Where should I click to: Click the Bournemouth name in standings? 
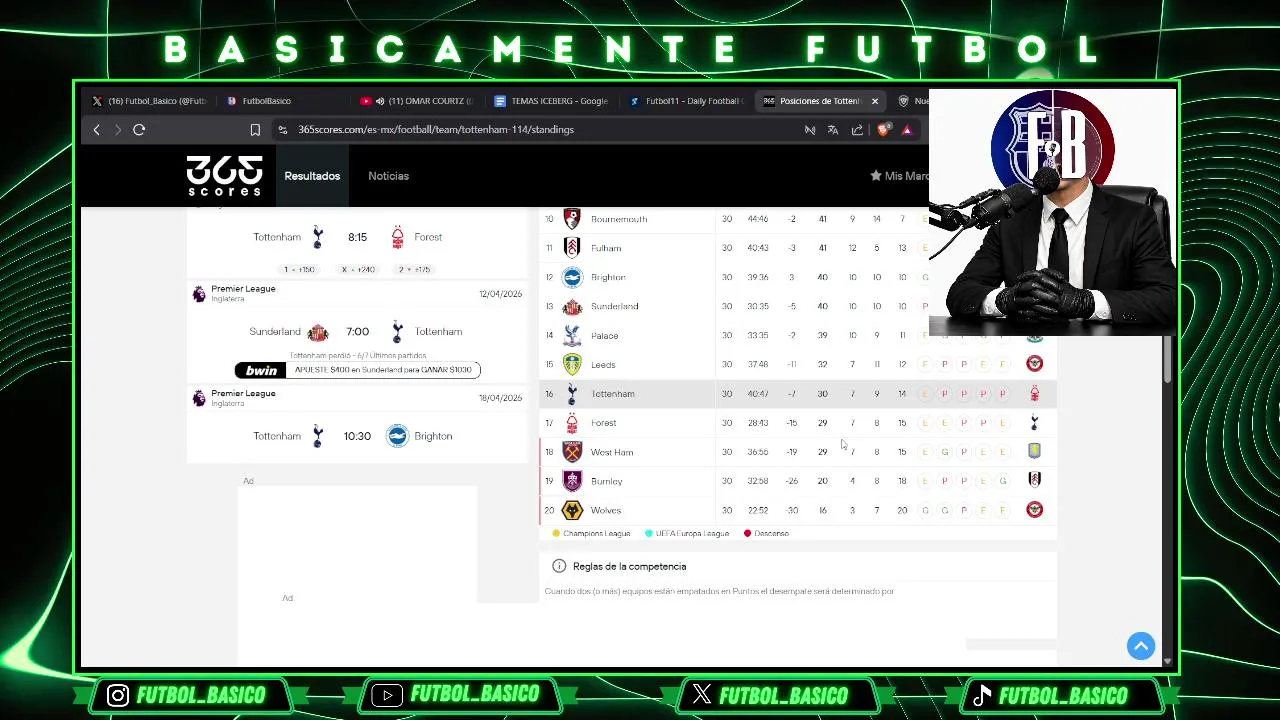(619, 219)
